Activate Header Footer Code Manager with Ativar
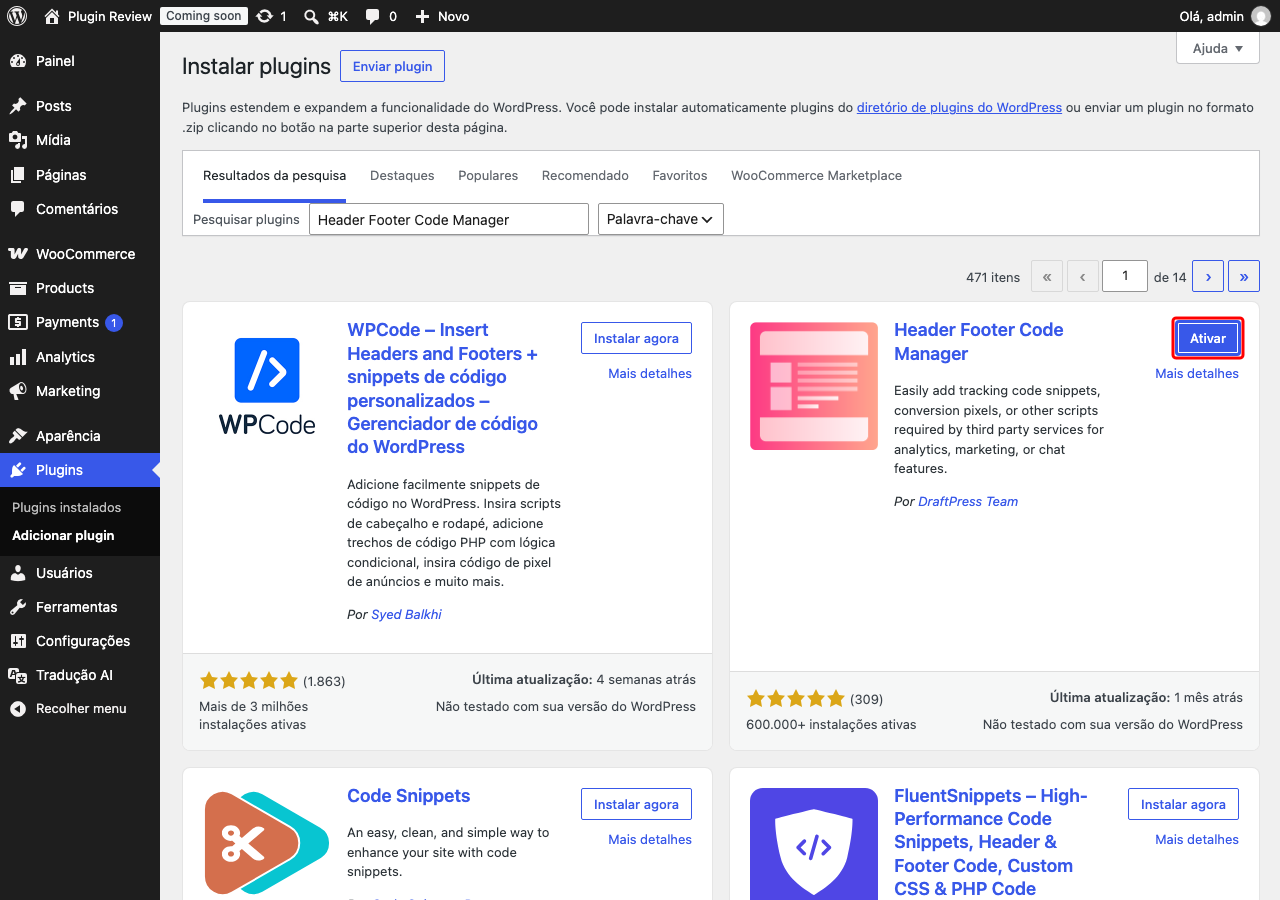 tap(1208, 338)
